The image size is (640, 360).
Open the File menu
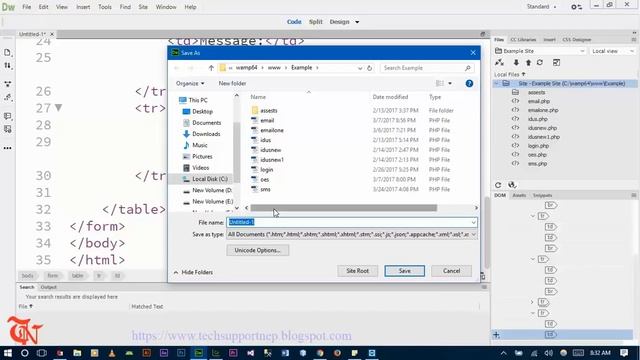(27, 7)
